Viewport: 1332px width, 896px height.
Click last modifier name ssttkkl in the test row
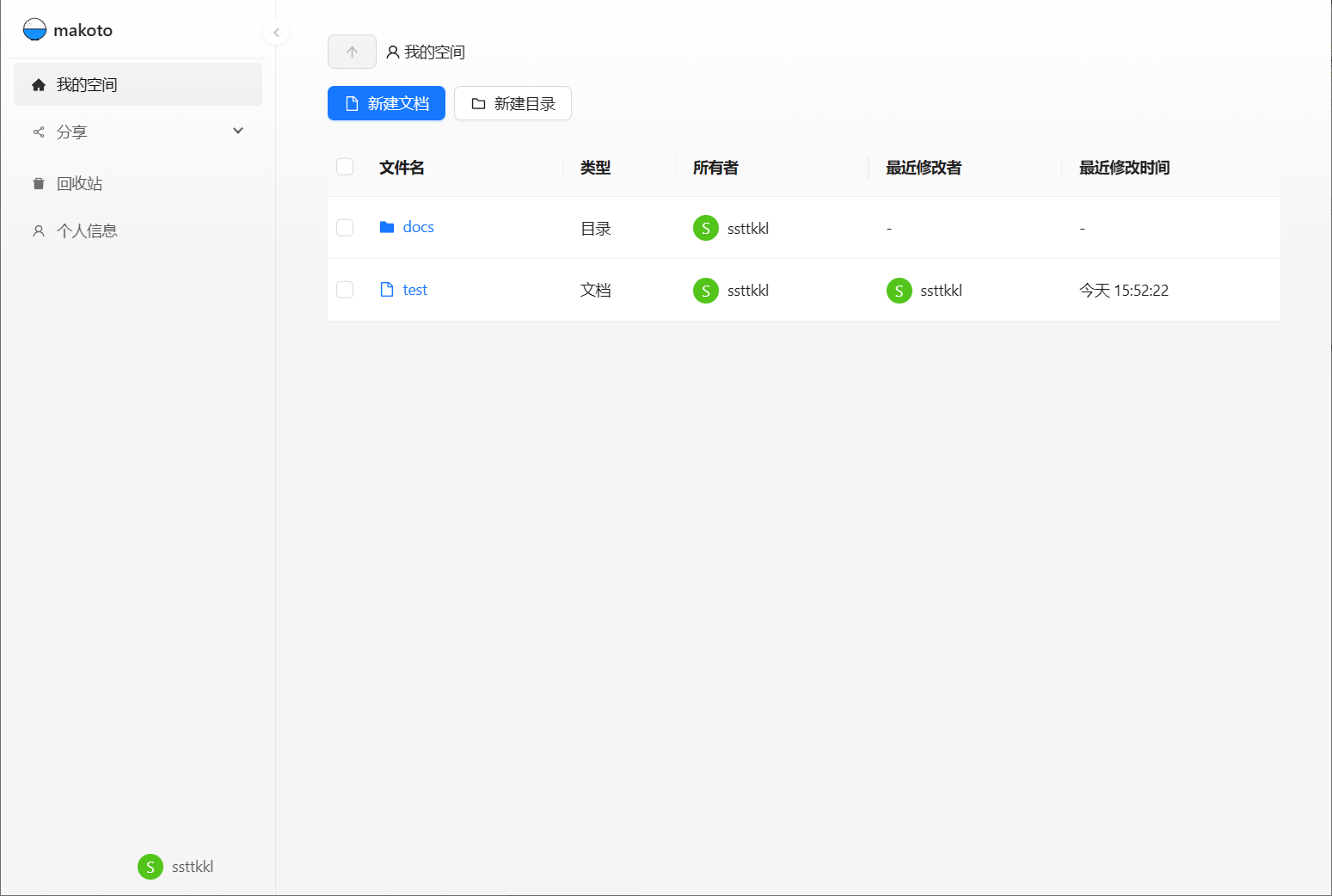coord(942,291)
